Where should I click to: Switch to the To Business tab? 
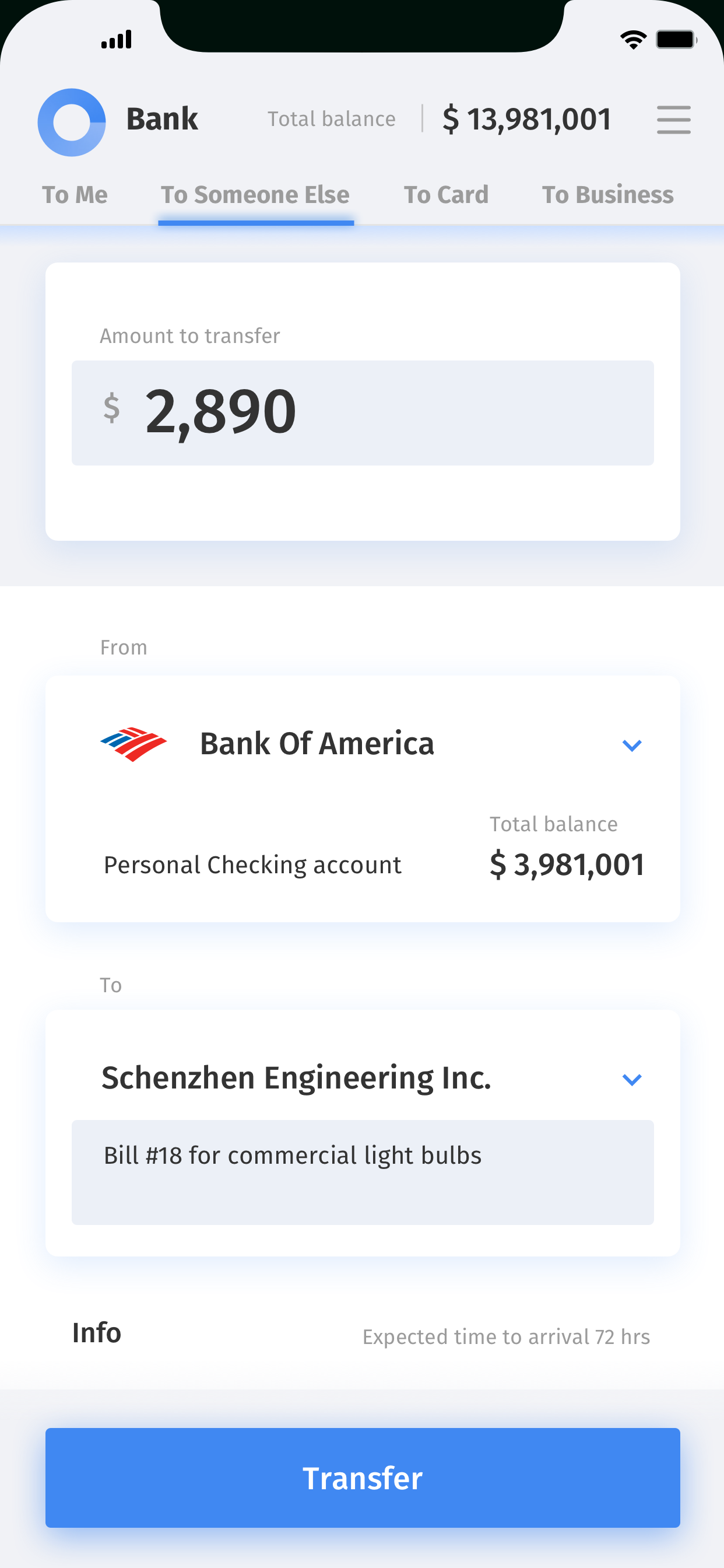click(607, 195)
